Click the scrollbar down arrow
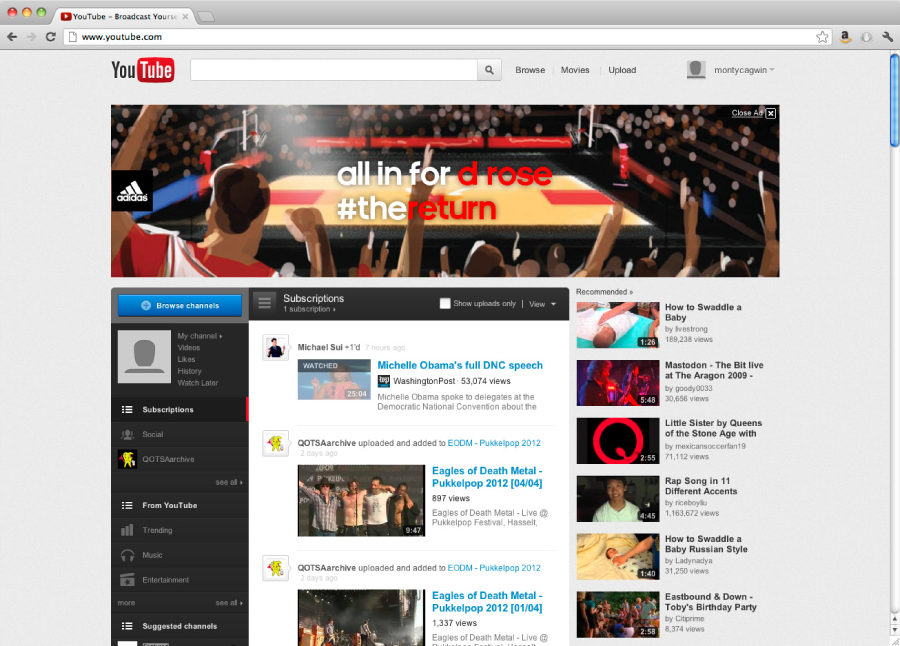Image resolution: width=900 pixels, height=646 pixels. coord(895,630)
